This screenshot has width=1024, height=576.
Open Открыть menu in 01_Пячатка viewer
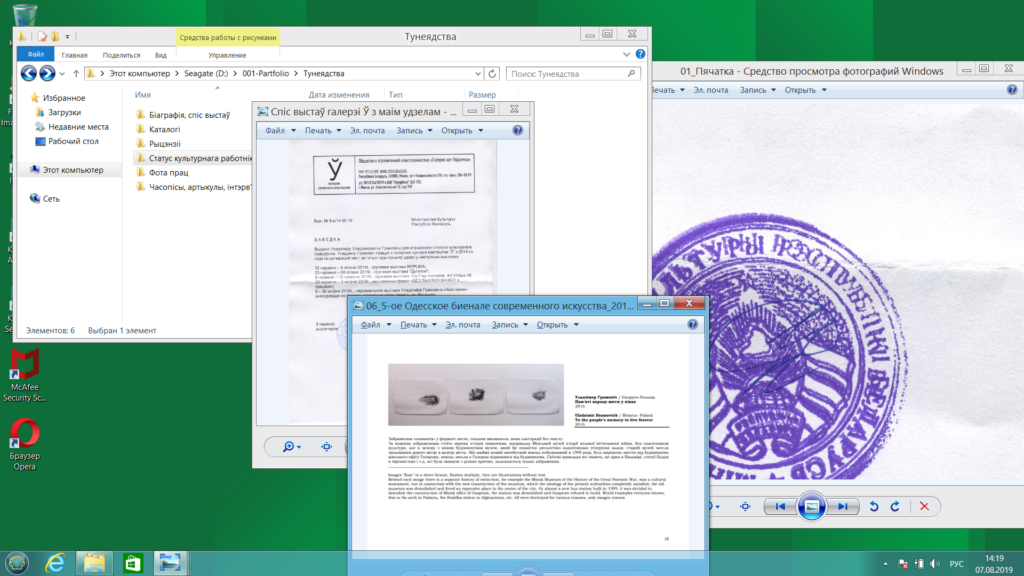tap(805, 90)
